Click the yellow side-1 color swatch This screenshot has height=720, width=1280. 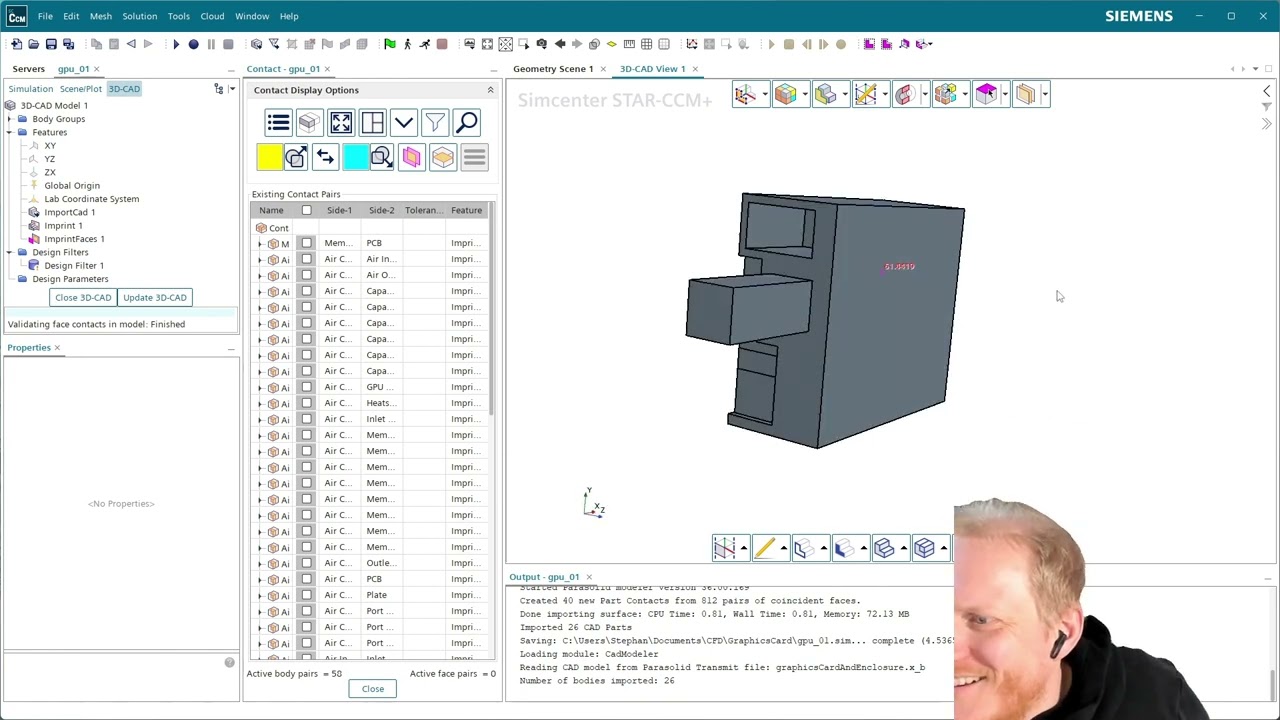(x=269, y=157)
